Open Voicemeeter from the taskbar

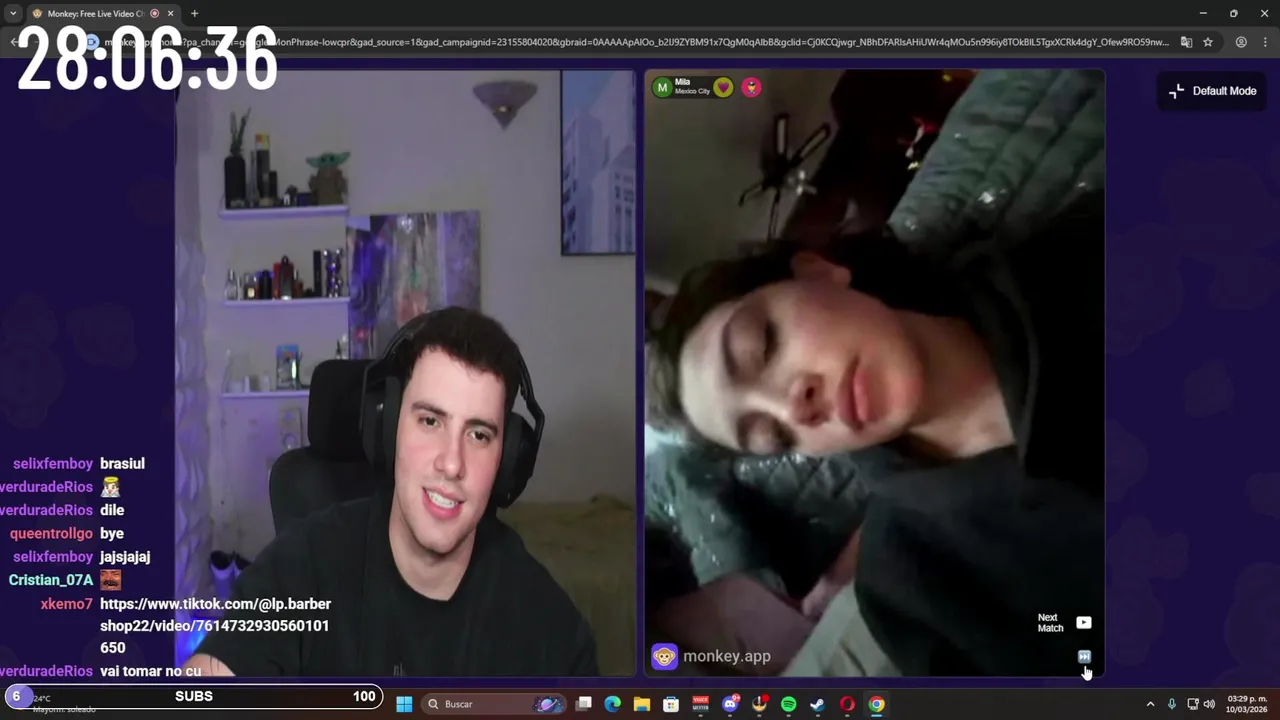pos(700,704)
